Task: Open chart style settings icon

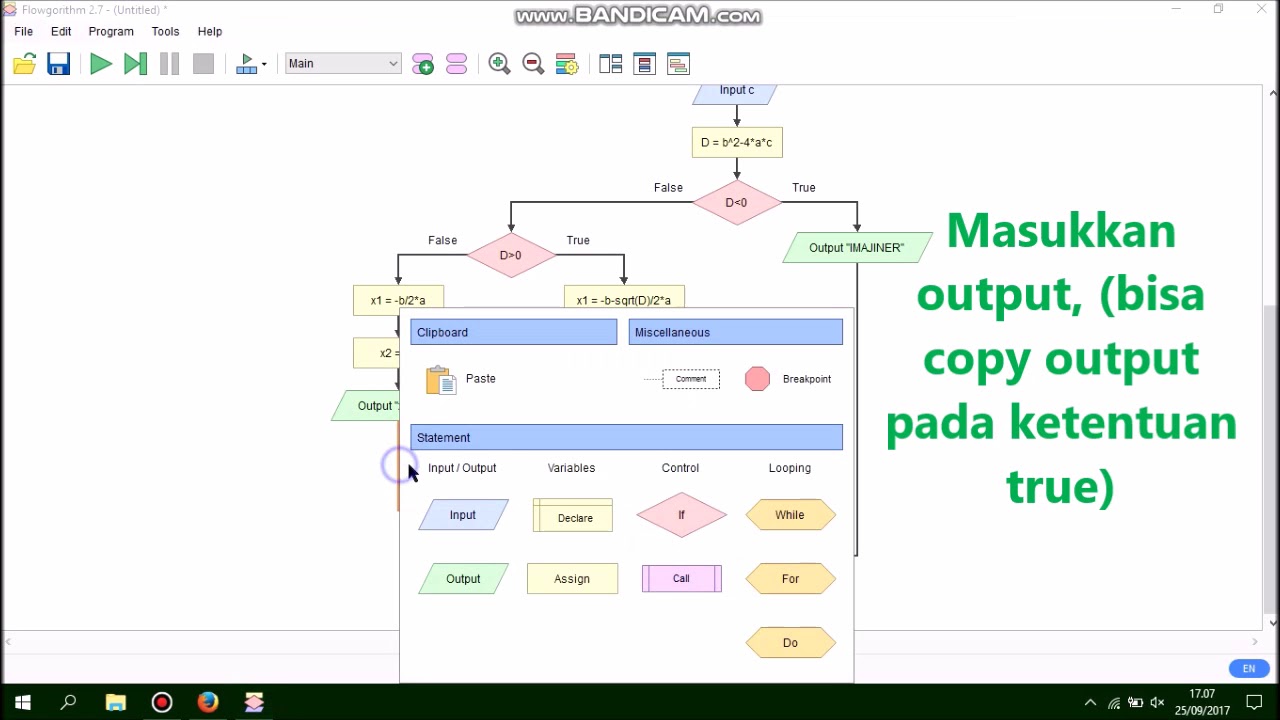Action: (x=566, y=64)
